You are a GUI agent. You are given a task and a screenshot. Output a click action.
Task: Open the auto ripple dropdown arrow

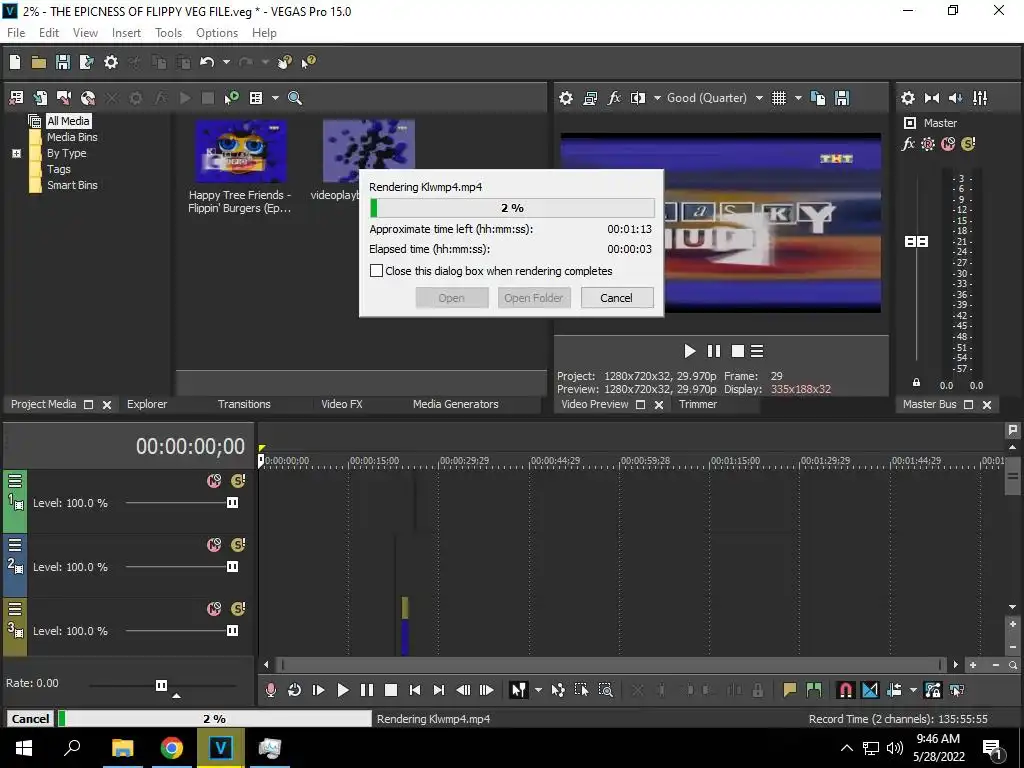(913, 690)
